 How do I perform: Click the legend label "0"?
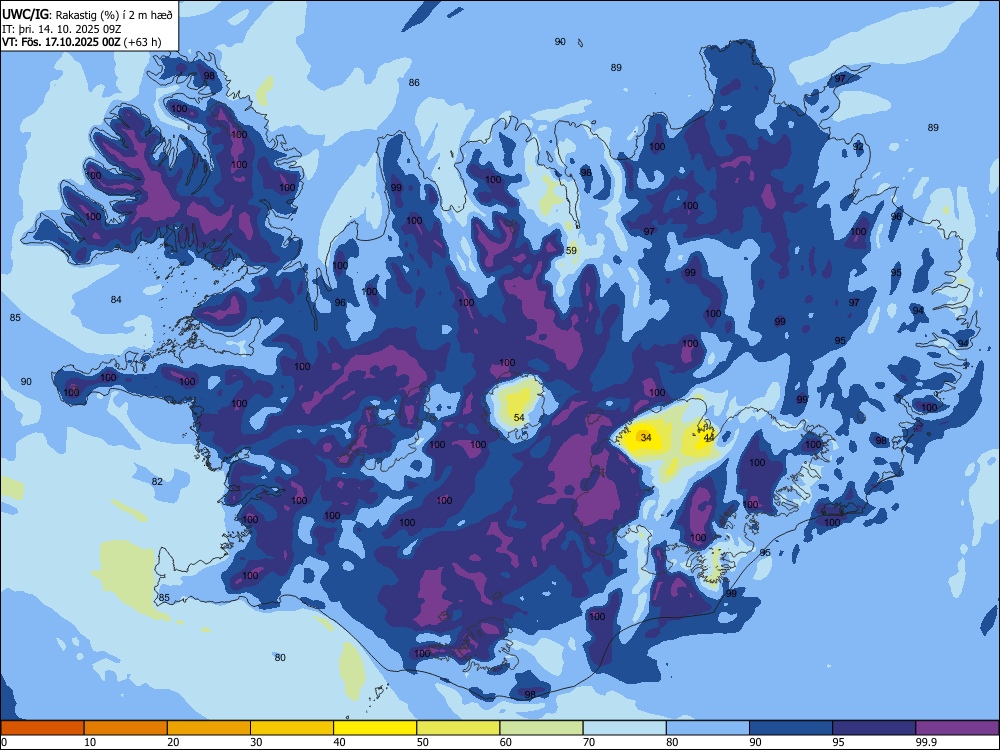4,742
